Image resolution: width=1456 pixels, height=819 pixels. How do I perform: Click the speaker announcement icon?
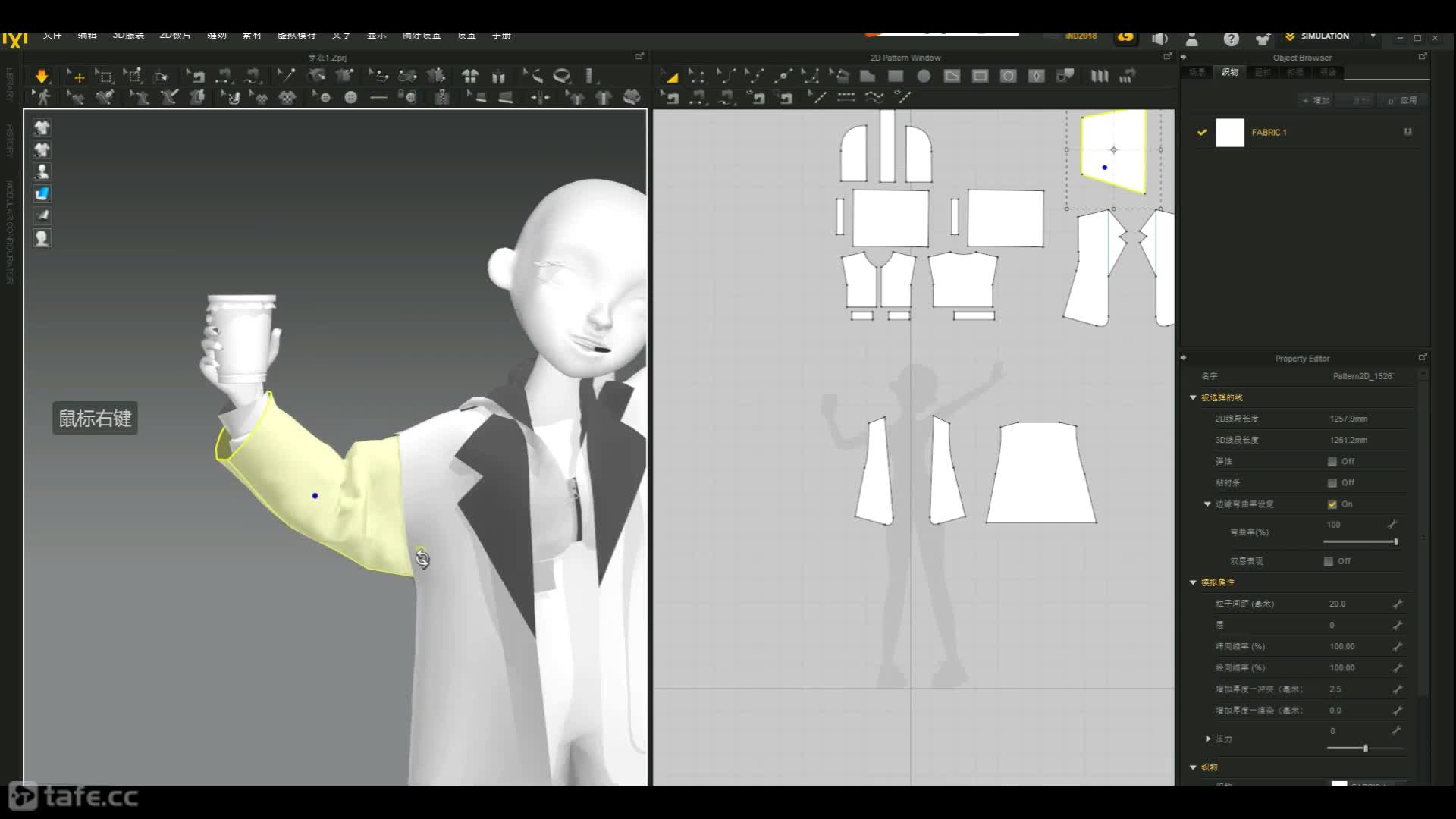(x=1159, y=39)
